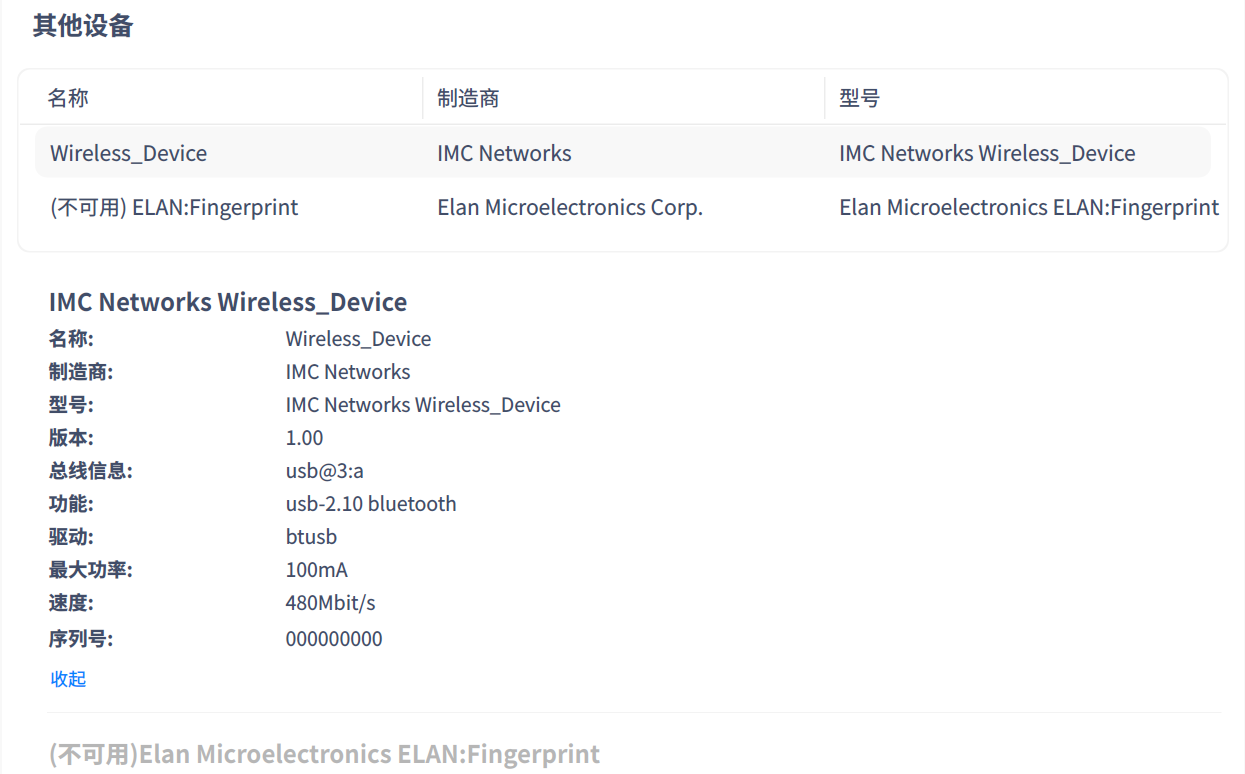Click the IMC Networks manufacturer cell
1245x774 pixels.
[504, 154]
